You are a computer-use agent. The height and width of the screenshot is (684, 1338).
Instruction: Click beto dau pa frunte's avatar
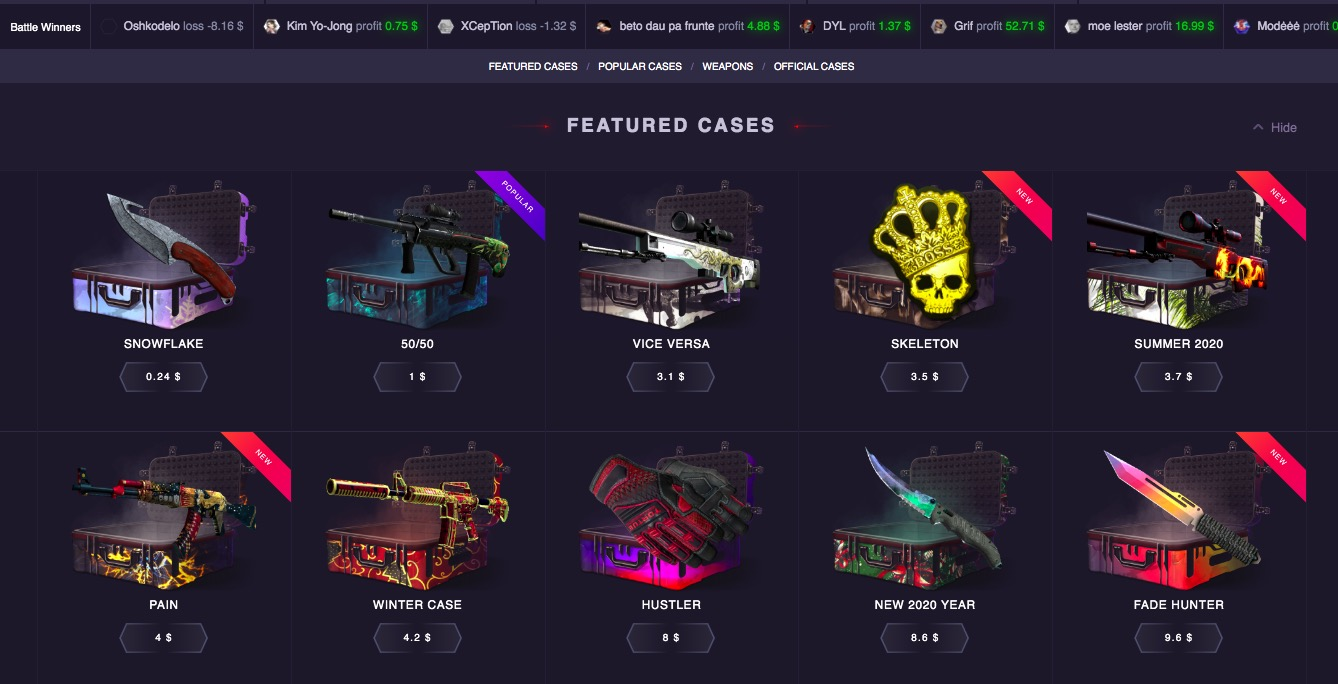tap(604, 26)
